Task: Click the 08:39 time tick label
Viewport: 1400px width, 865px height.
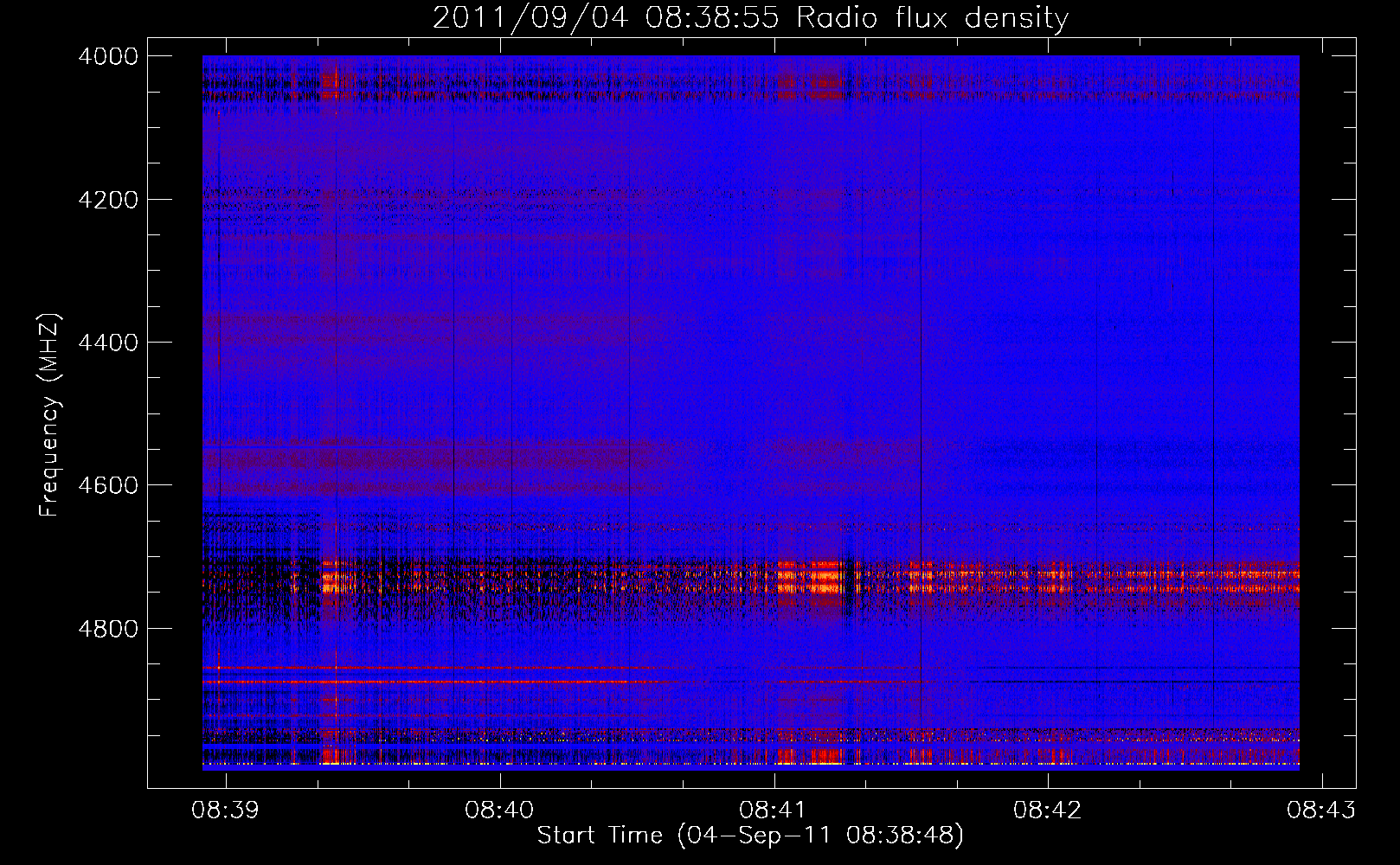Action: [225, 811]
